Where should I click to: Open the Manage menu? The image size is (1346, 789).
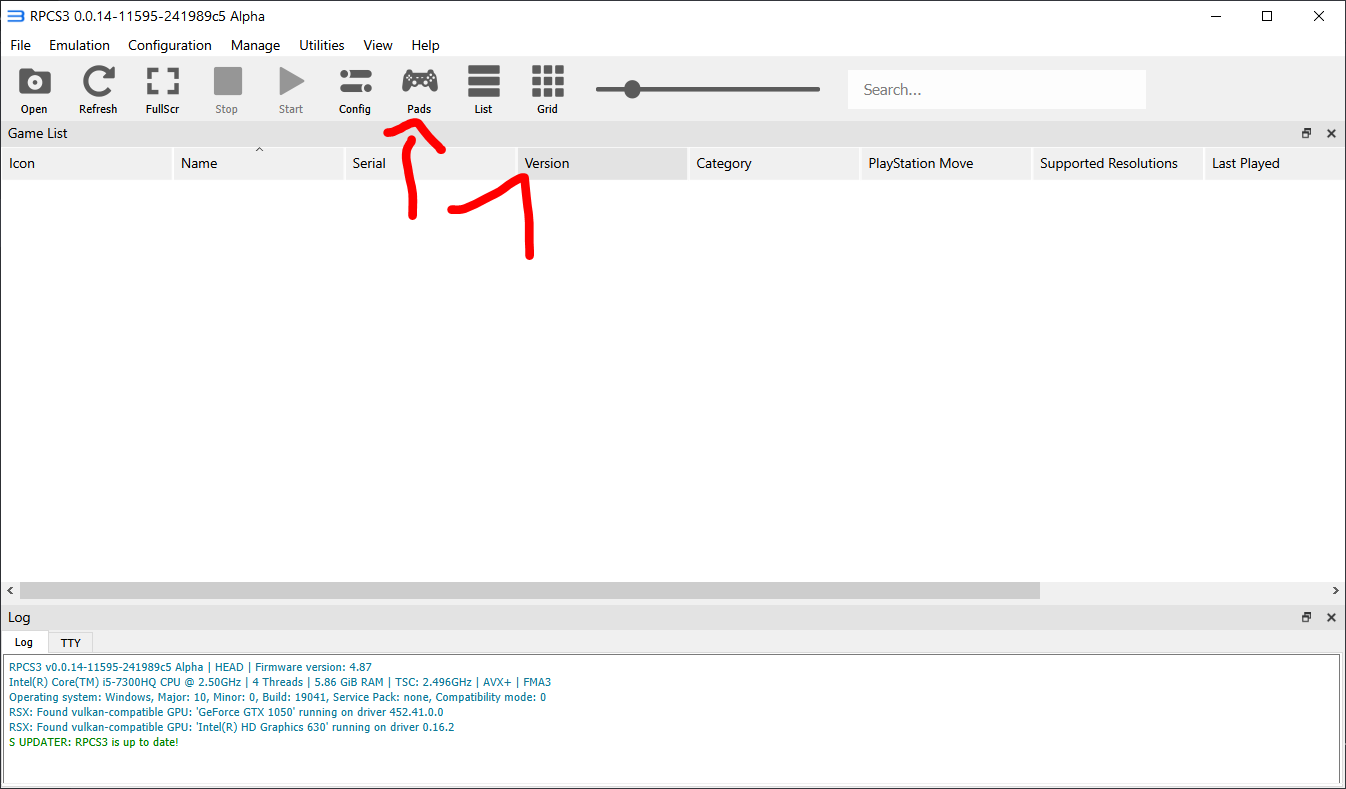click(255, 45)
